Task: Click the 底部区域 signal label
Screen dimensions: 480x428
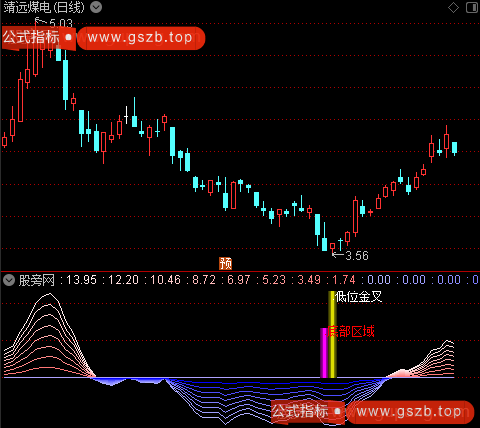Action: [351, 331]
